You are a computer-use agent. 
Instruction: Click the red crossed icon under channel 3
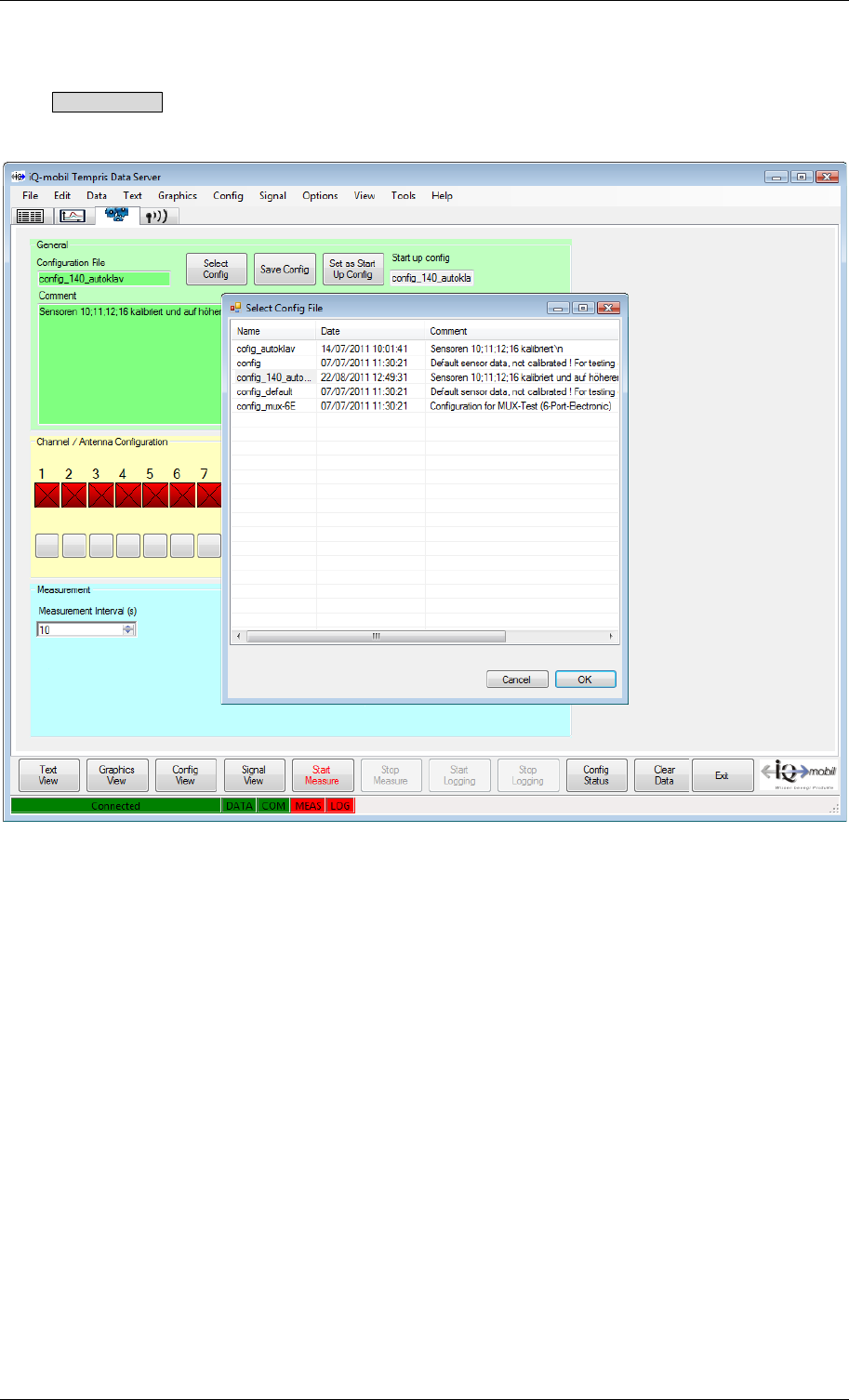tap(100, 495)
